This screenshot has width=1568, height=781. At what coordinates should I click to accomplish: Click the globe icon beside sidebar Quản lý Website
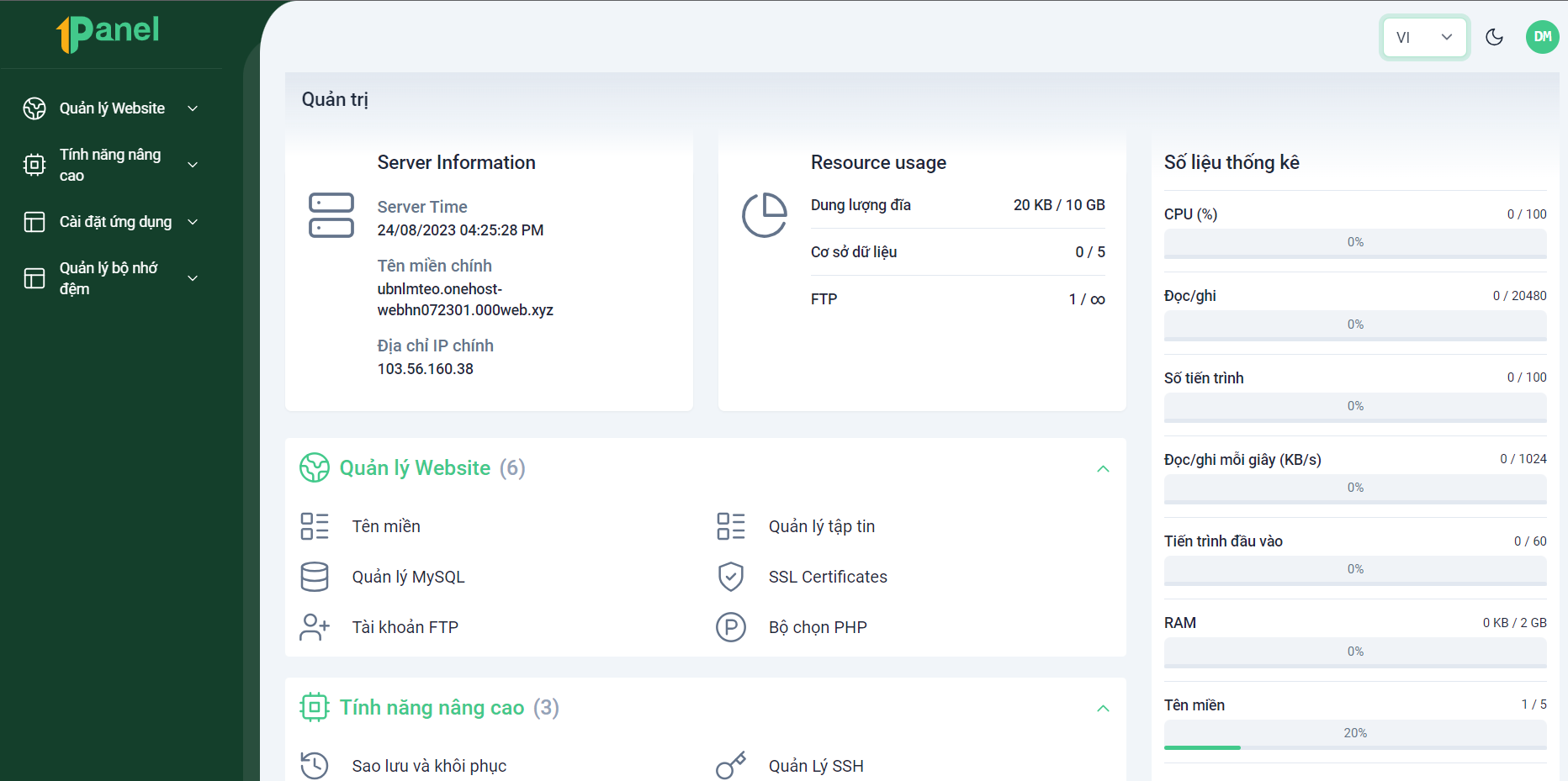point(34,108)
